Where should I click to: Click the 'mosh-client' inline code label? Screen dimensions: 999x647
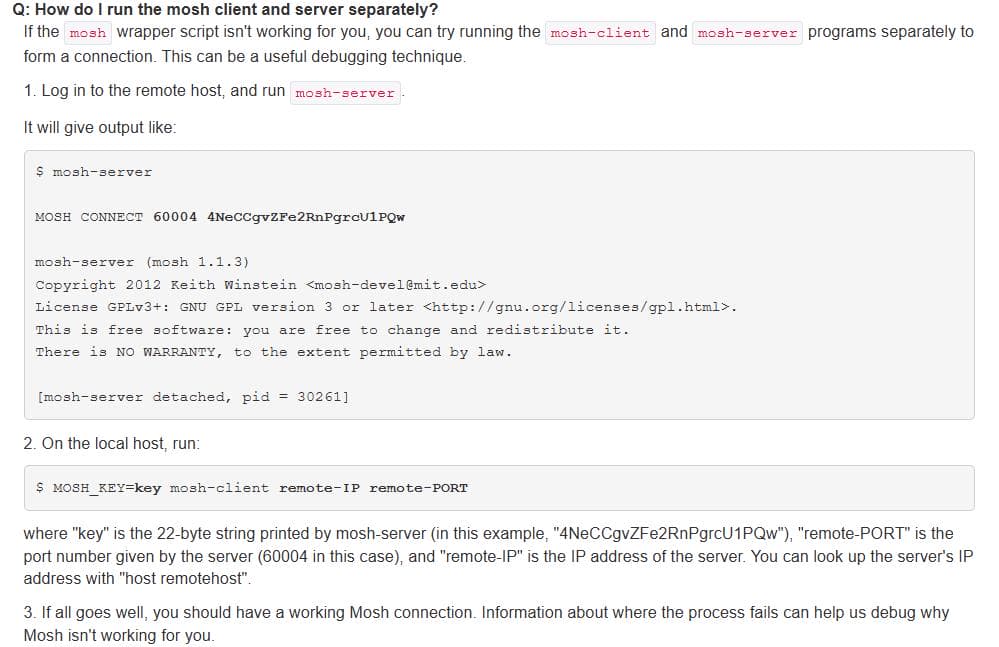coord(600,32)
